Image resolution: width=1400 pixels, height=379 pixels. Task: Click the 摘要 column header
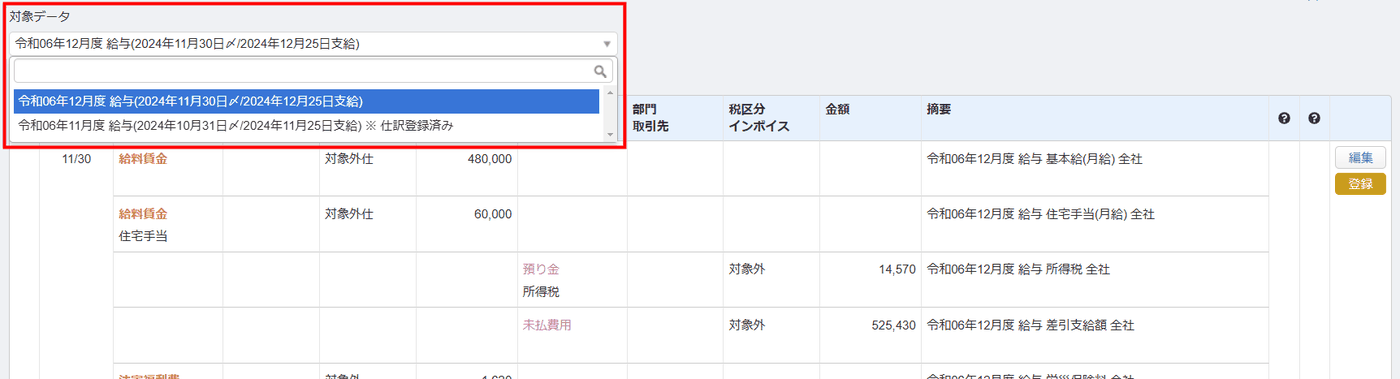(939, 108)
